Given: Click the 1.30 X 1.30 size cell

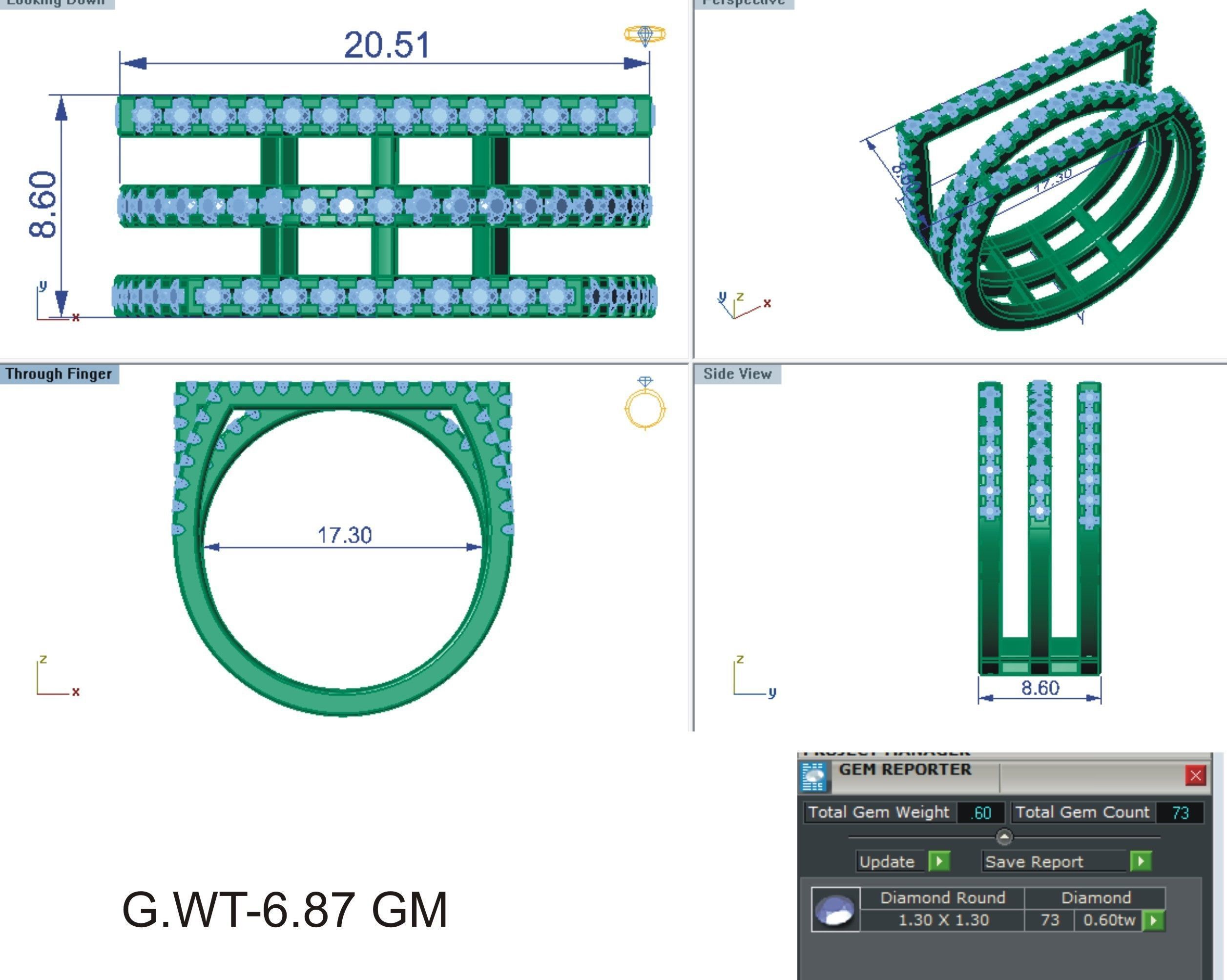Looking at the screenshot, I should 943,919.
